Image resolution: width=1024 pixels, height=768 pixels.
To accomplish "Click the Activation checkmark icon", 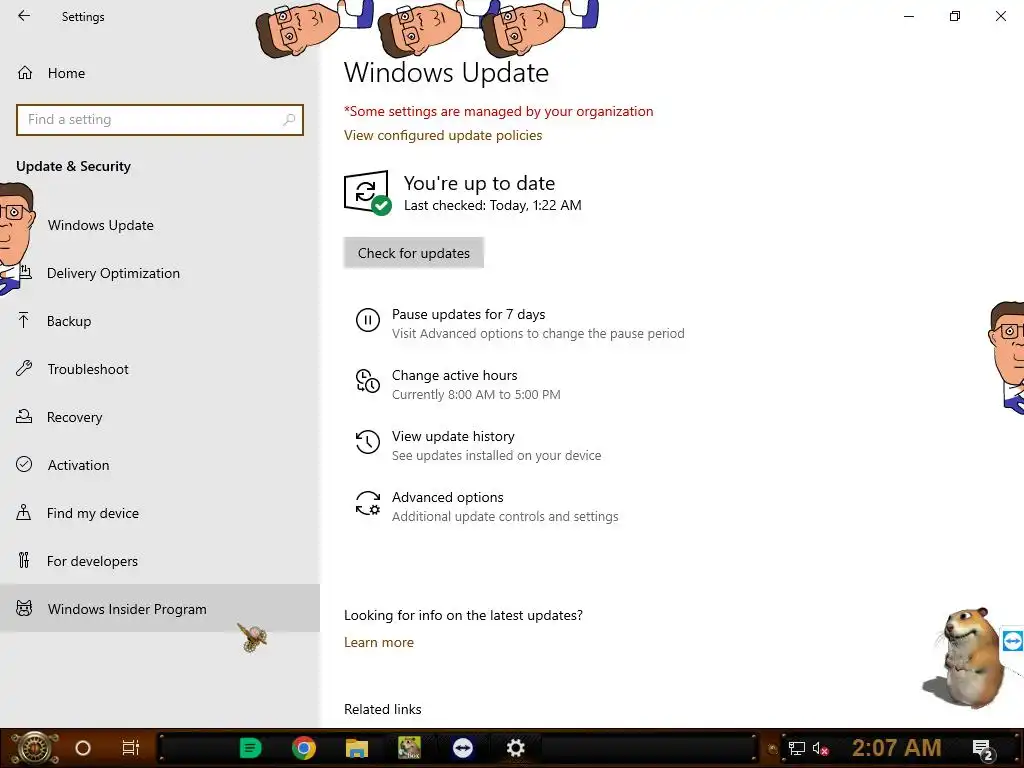I will [x=24, y=464].
